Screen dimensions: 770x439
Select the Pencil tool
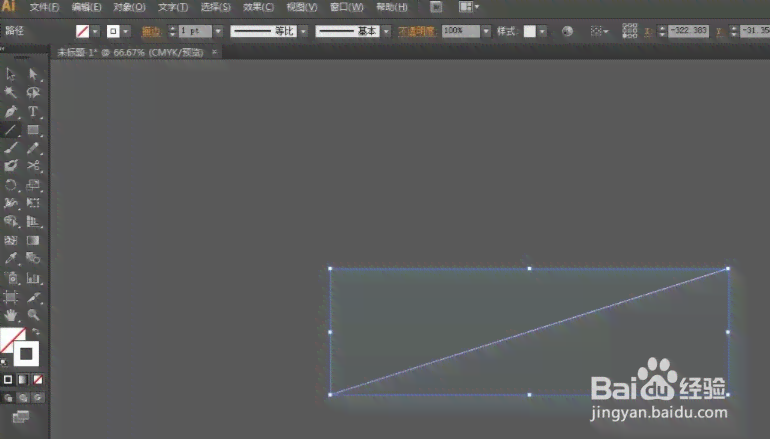tap(33, 148)
